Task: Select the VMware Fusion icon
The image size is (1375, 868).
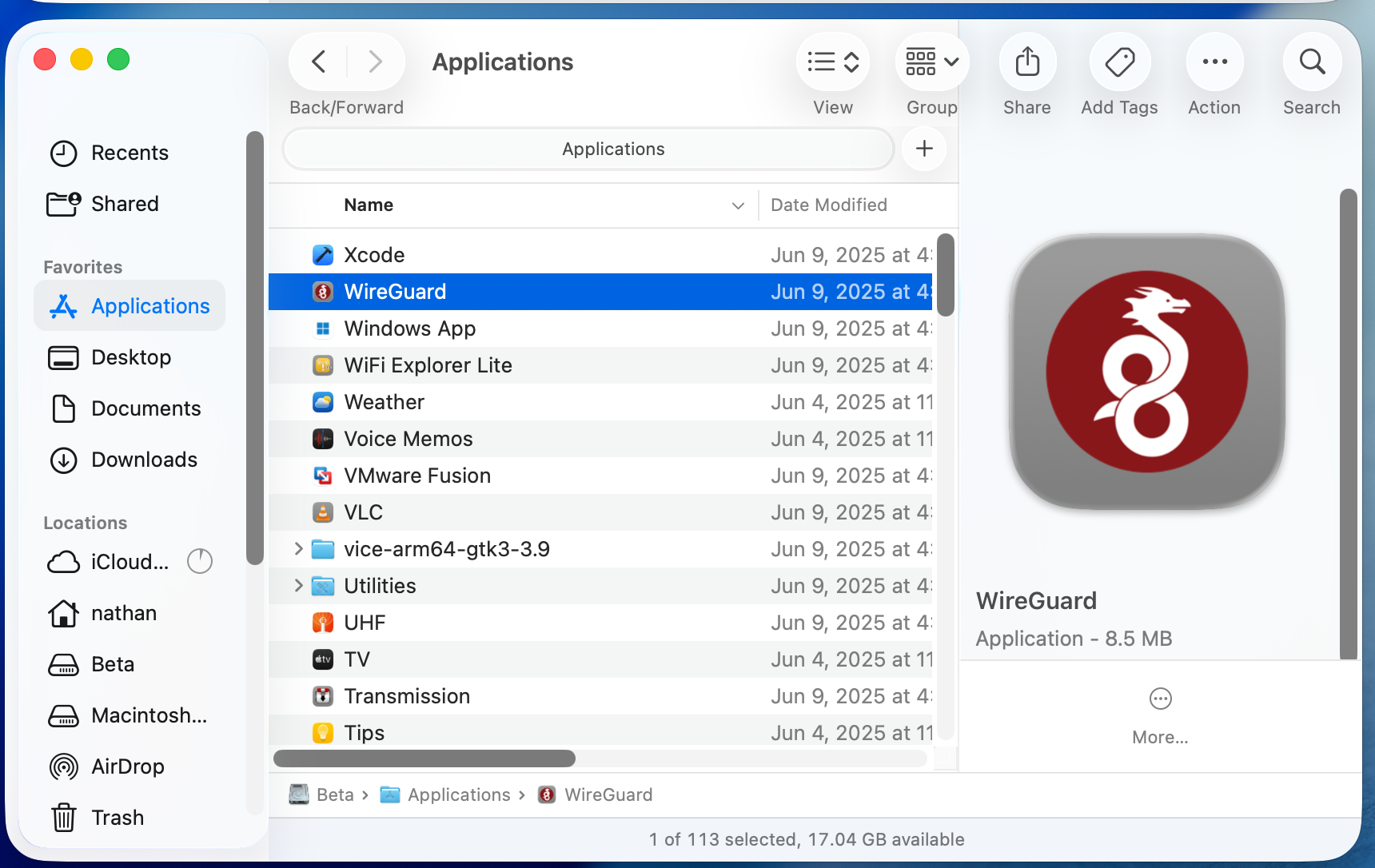Action: pos(323,476)
